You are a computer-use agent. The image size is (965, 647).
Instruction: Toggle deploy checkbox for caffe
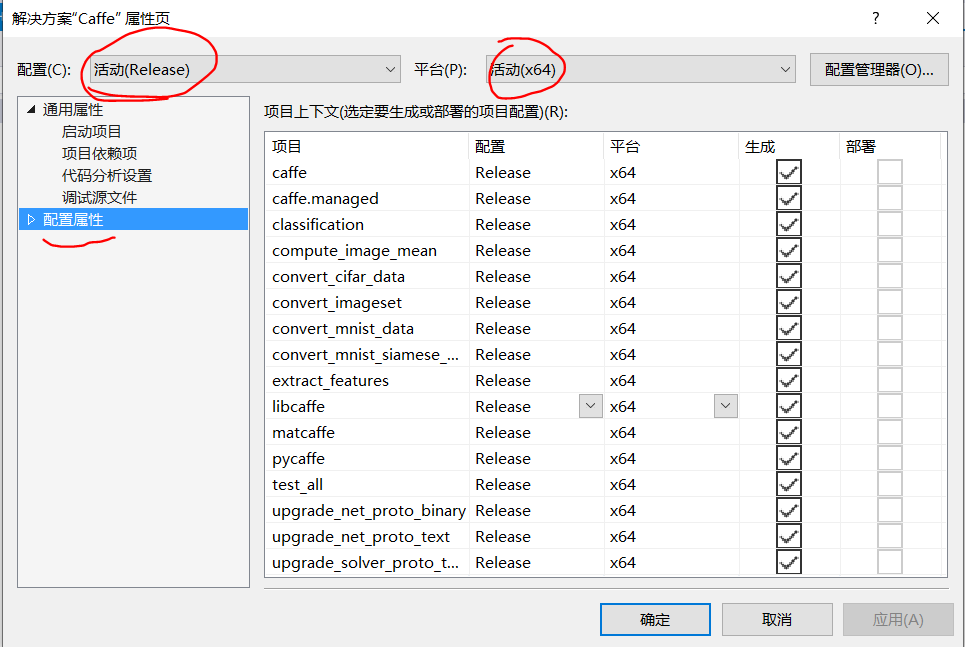890,172
